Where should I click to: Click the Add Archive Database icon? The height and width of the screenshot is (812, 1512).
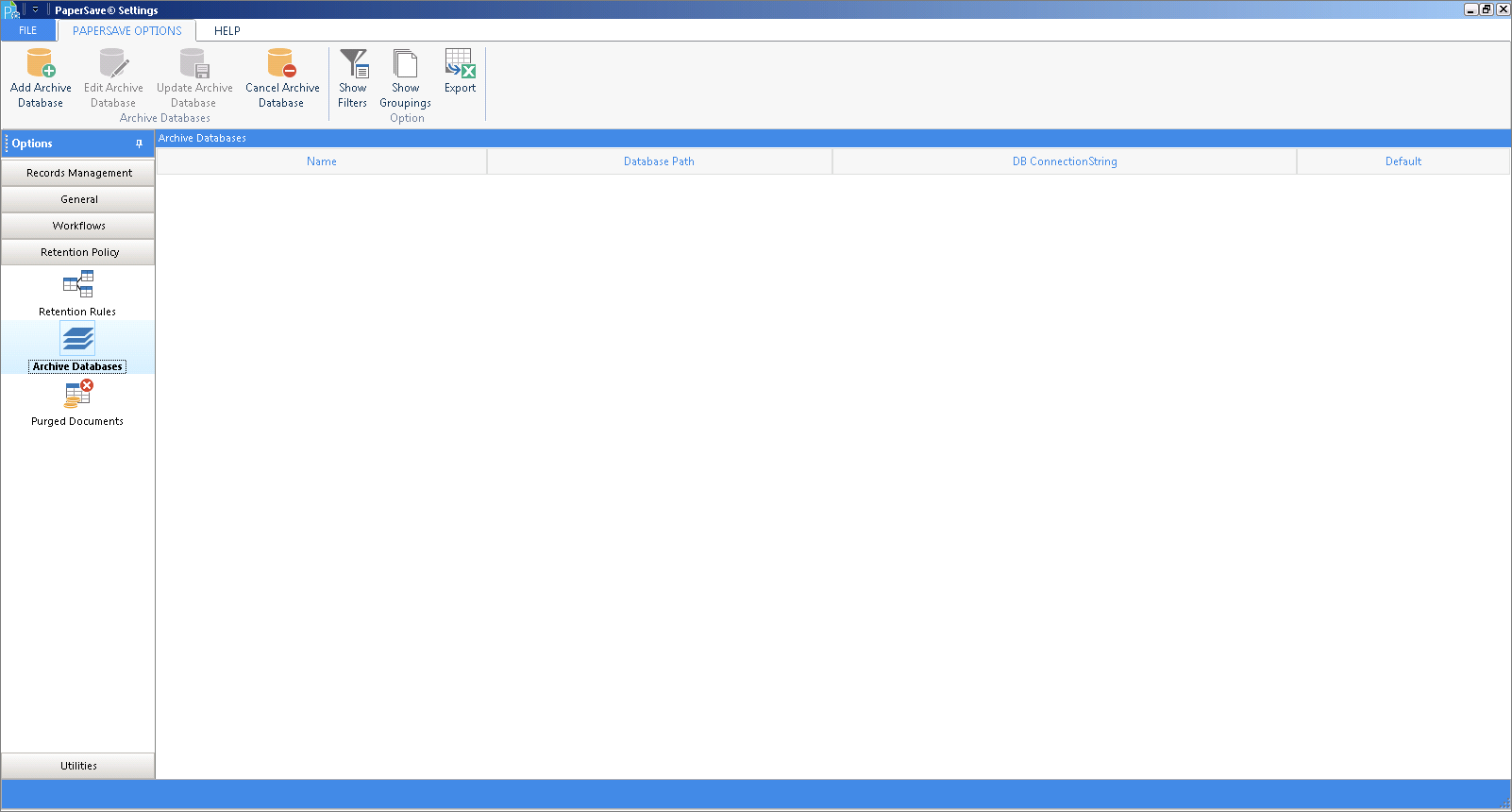click(x=41, y=63)
